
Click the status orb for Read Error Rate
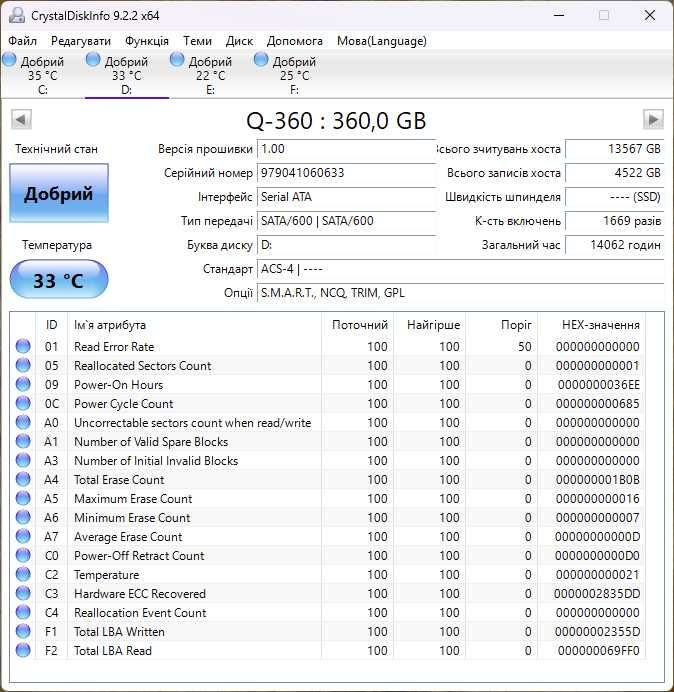[x=23, y=346]
